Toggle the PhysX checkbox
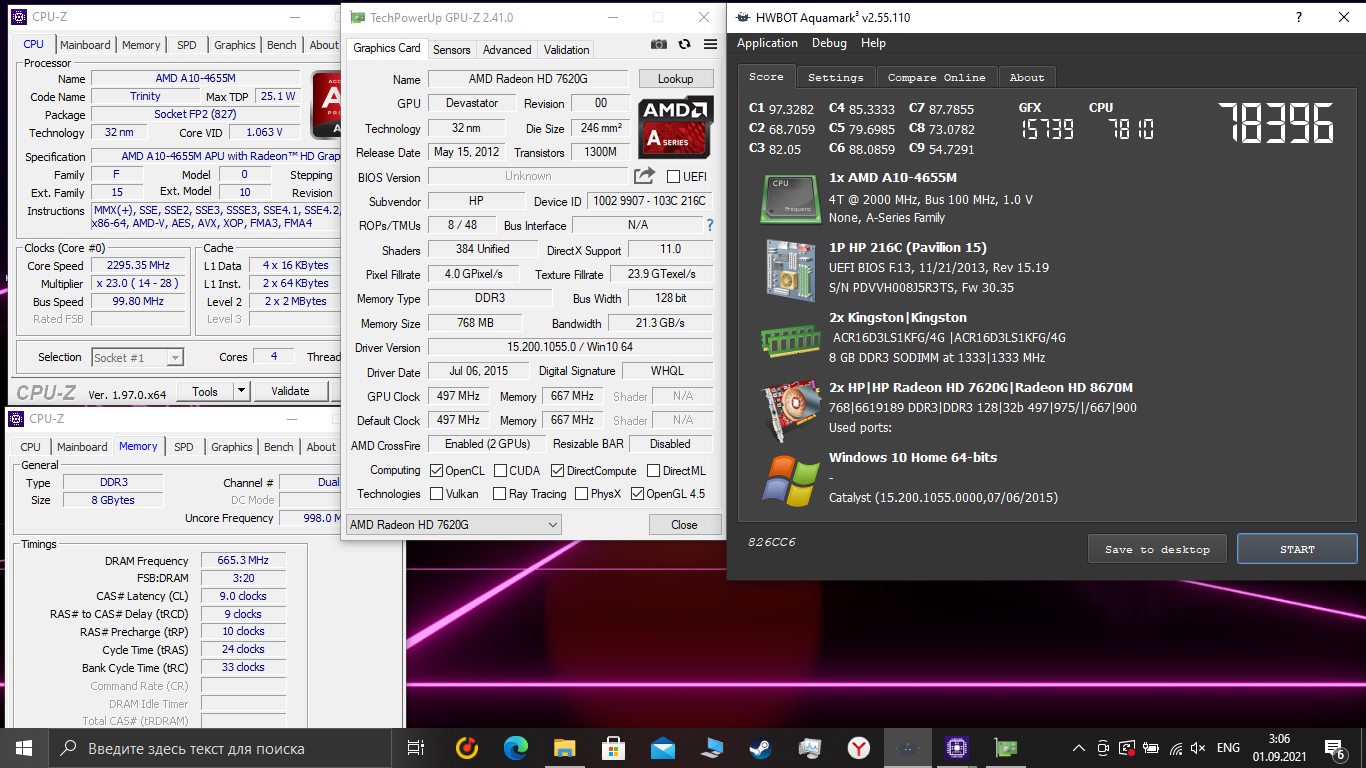 tap(580, 494)
